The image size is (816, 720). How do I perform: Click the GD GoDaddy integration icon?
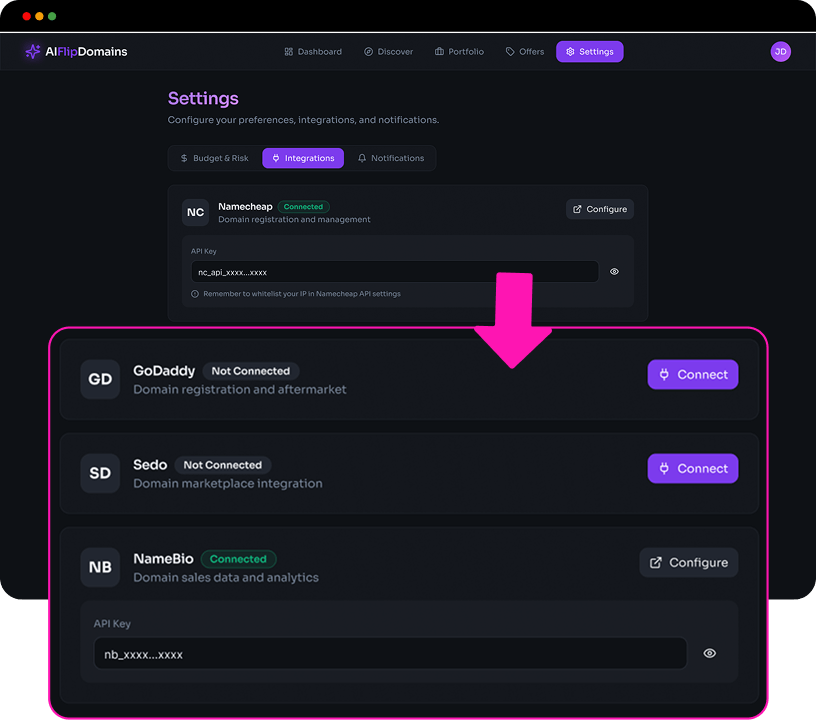coord(100,380)
